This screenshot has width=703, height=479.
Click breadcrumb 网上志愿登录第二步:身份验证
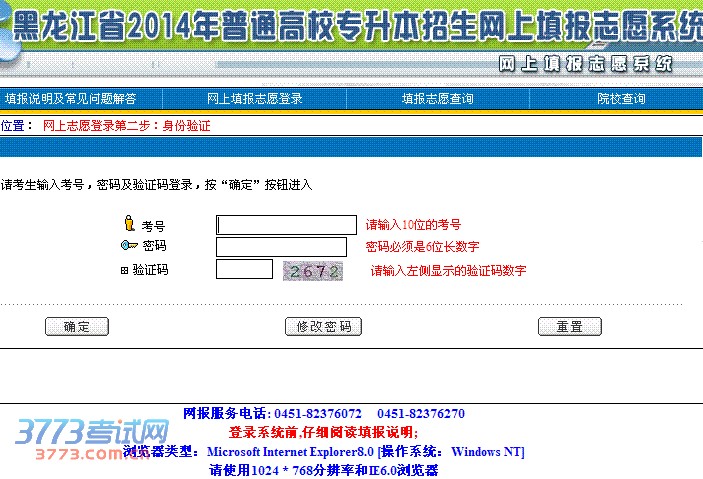(x=127, y=126)
